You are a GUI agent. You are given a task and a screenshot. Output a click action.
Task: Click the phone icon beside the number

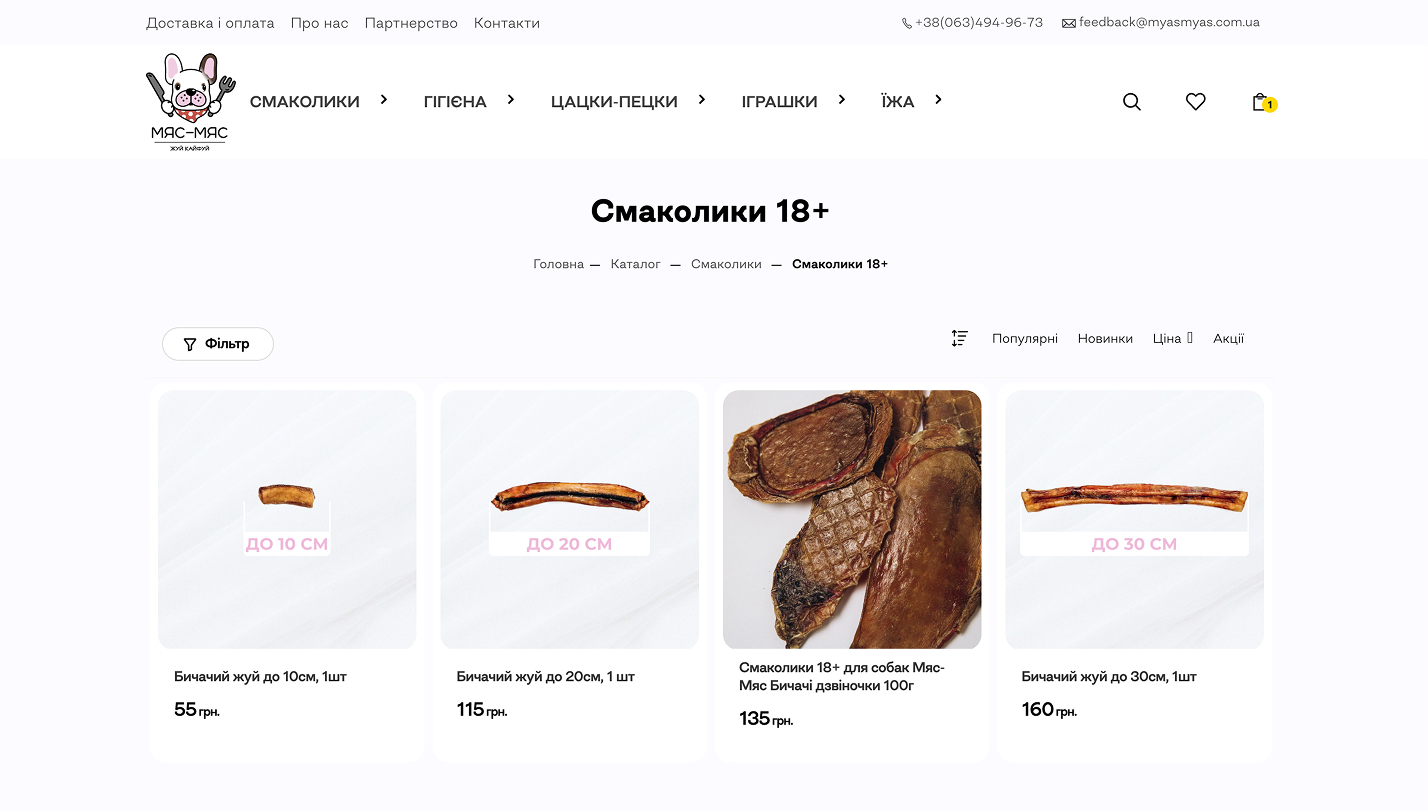coord(907,23)
